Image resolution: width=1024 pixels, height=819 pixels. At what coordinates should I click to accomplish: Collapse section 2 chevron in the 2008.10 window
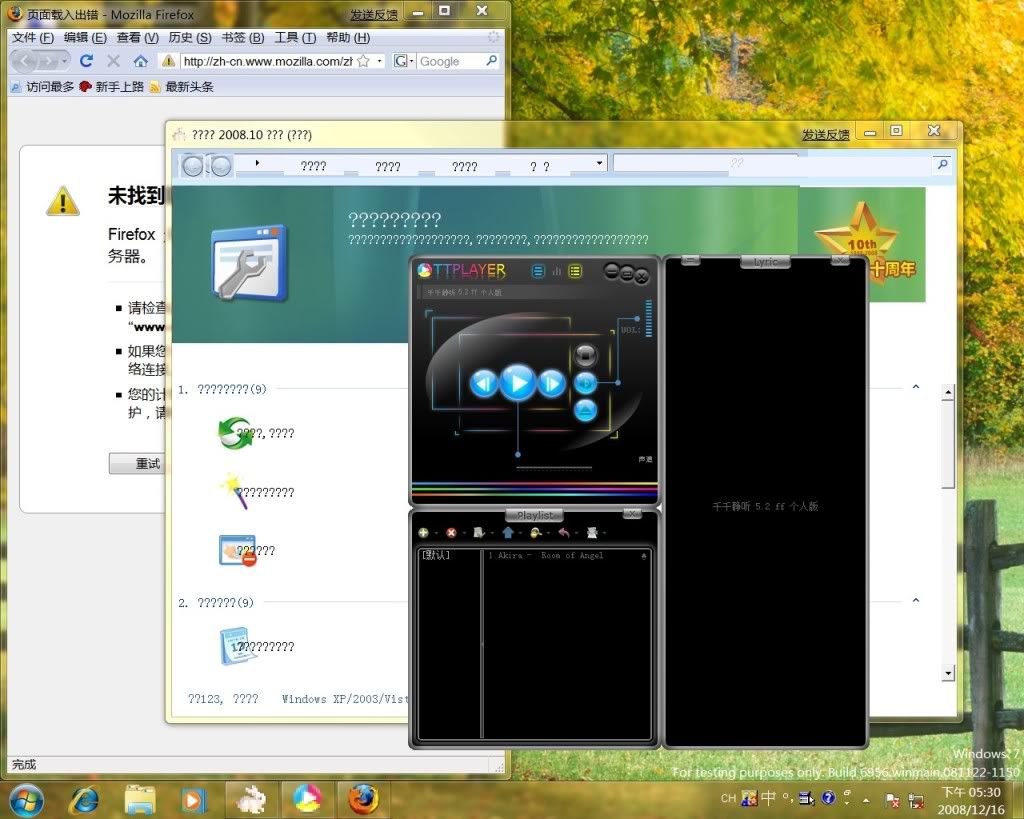(916, 600)
